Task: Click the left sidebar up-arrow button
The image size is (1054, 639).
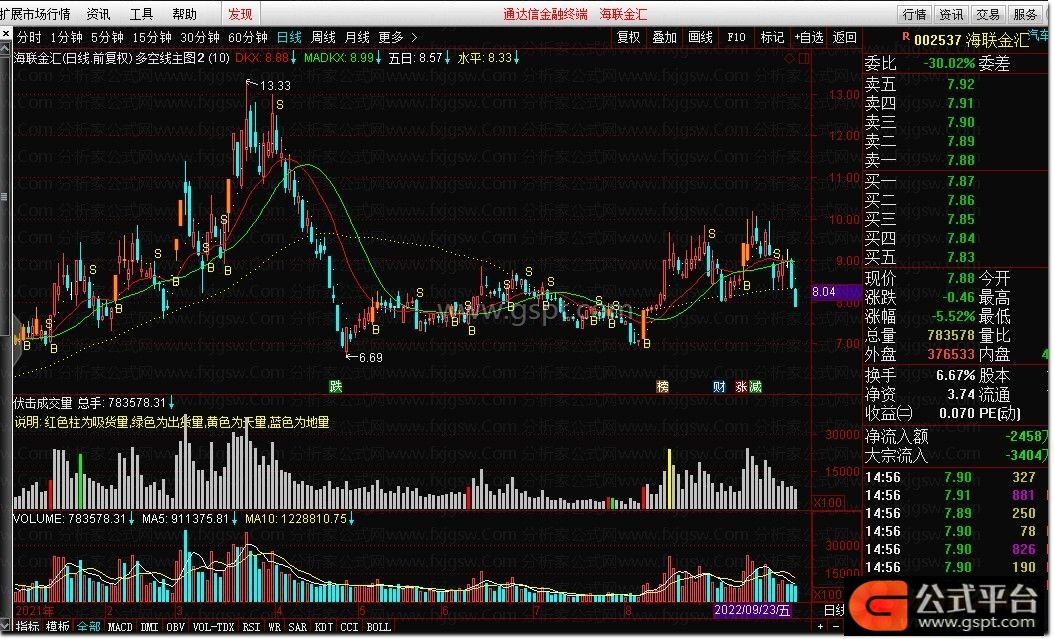Action: (5, 48)
